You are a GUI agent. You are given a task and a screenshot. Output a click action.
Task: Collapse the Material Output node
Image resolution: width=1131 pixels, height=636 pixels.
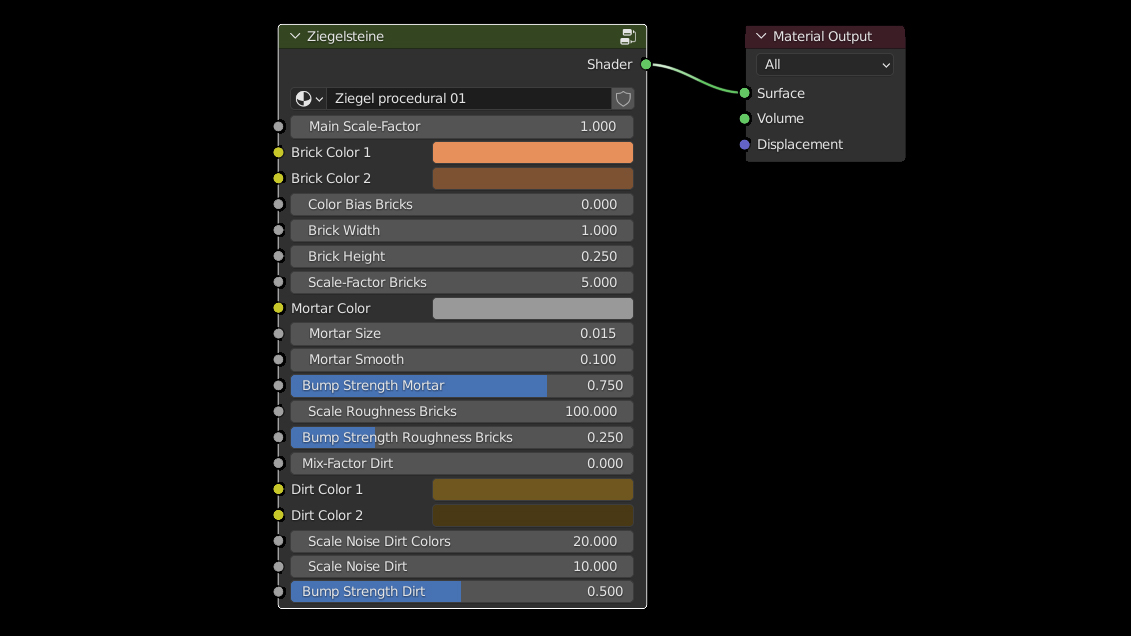761,37
